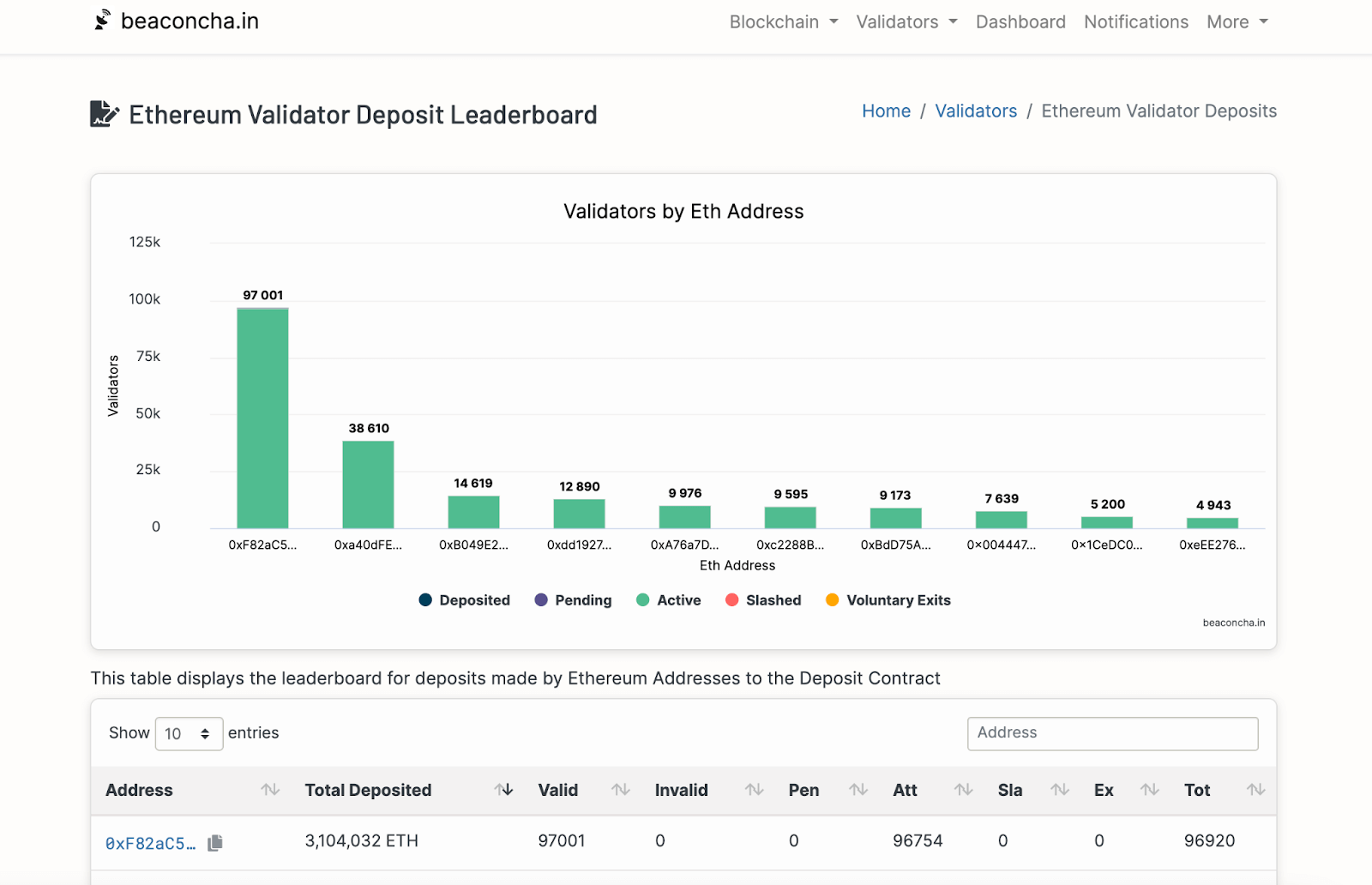Open the Show entries count selector

coord(188,733)
